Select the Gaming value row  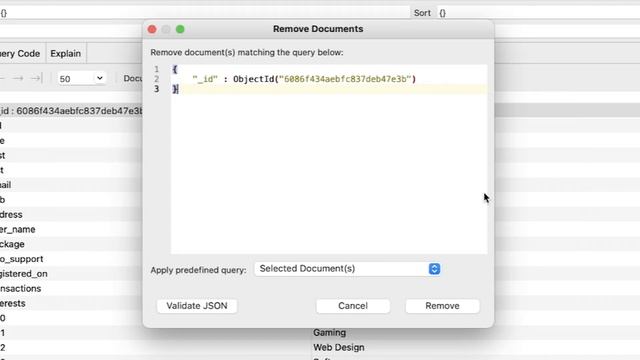pos(329,333)
